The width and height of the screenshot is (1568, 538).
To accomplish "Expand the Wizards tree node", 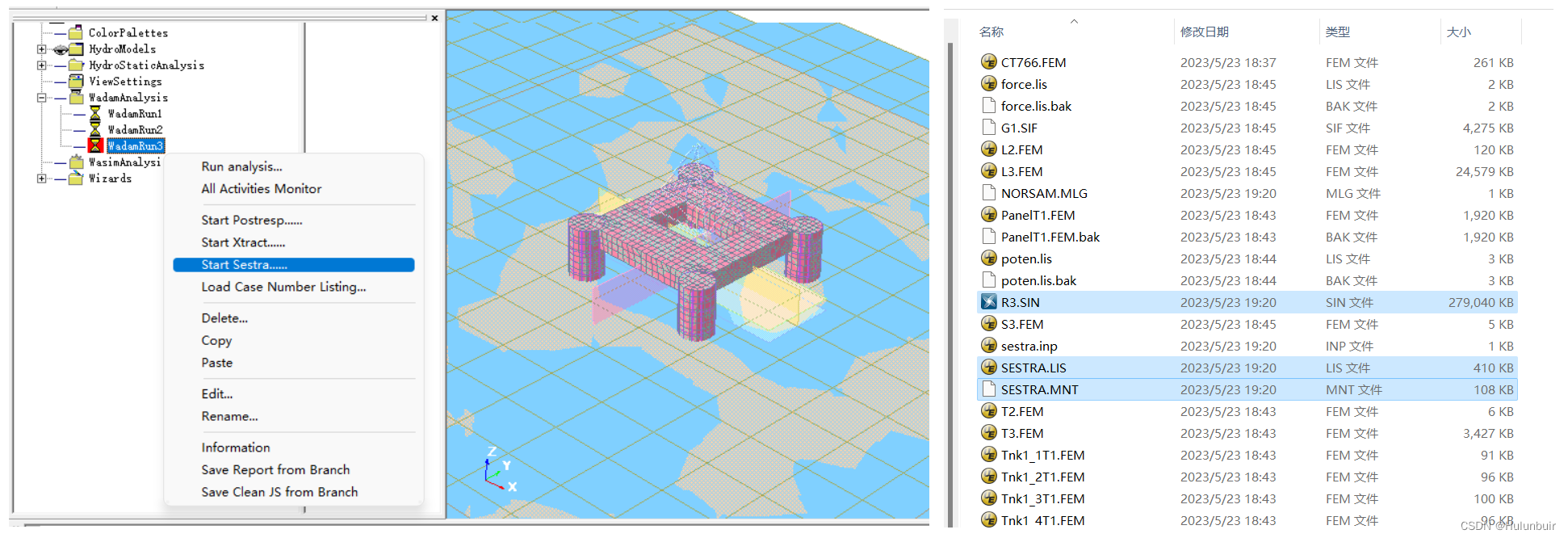I will (41, 179).
